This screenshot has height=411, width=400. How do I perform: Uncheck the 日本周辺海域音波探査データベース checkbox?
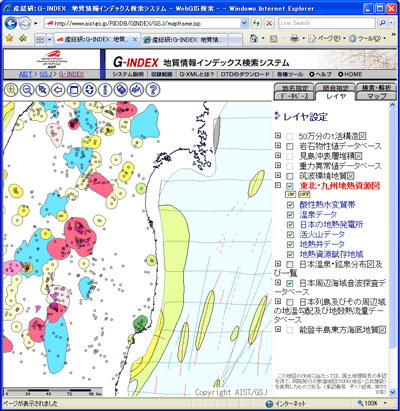290,283
